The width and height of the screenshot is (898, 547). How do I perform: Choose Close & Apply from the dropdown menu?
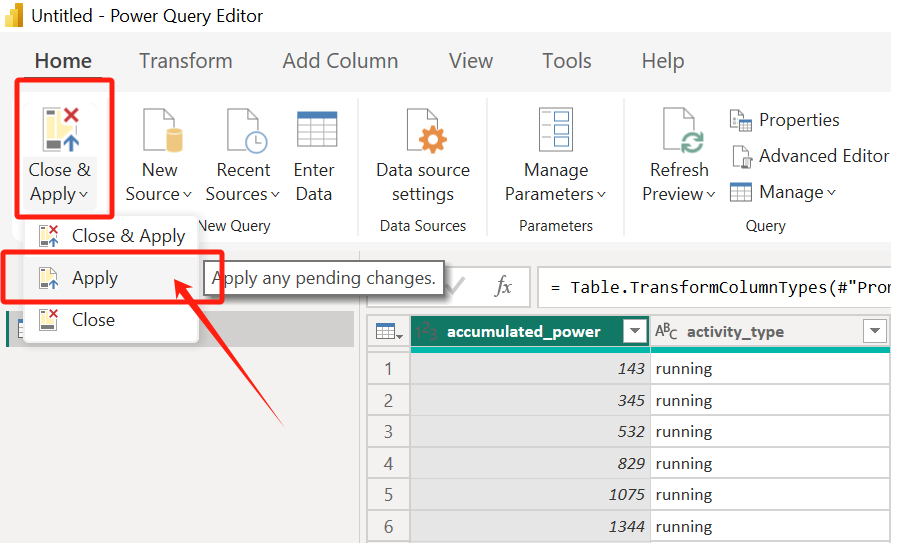click(x=112, y=236)
